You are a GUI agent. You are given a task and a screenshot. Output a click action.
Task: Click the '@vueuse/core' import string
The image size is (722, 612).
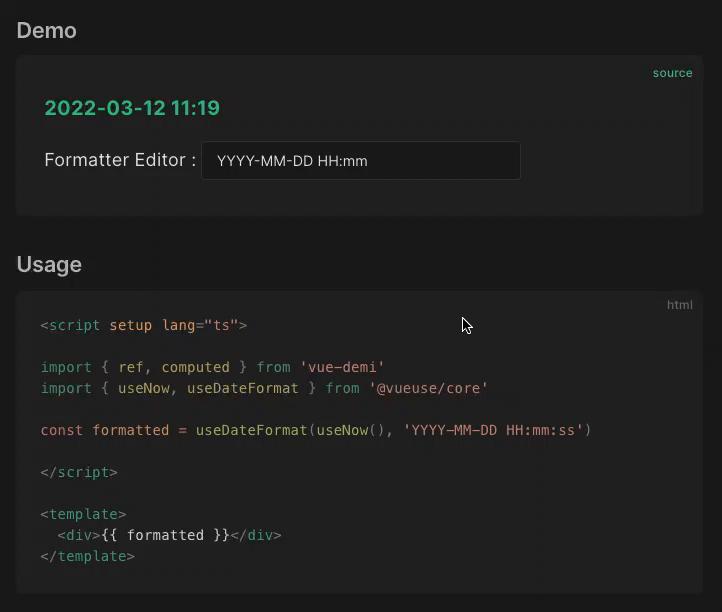[x=428, y=388]
